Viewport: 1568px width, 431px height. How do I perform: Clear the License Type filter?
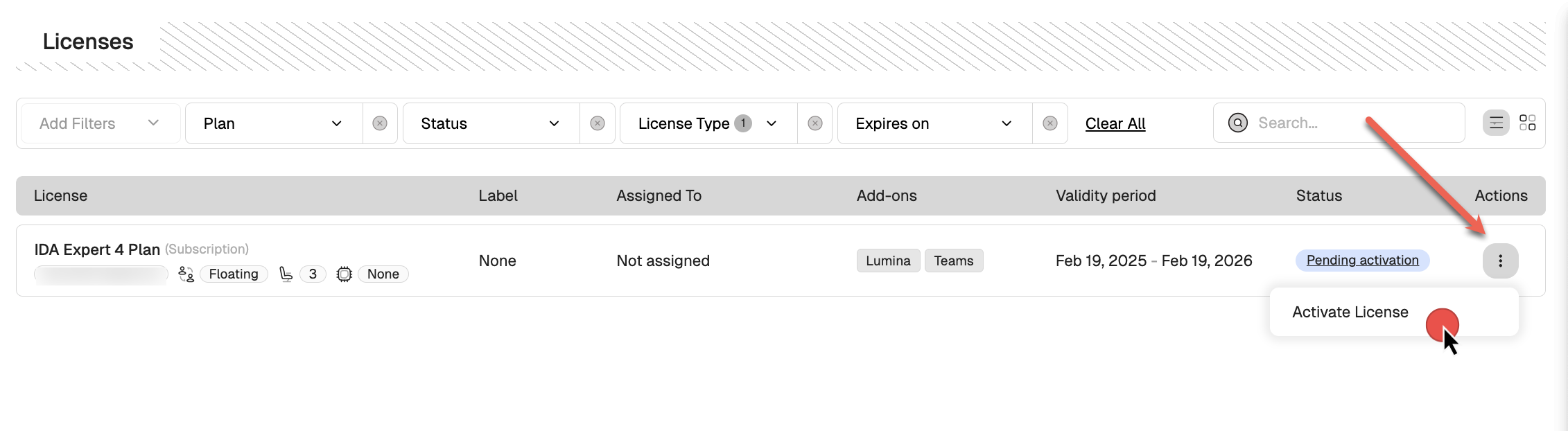[815, 123]
